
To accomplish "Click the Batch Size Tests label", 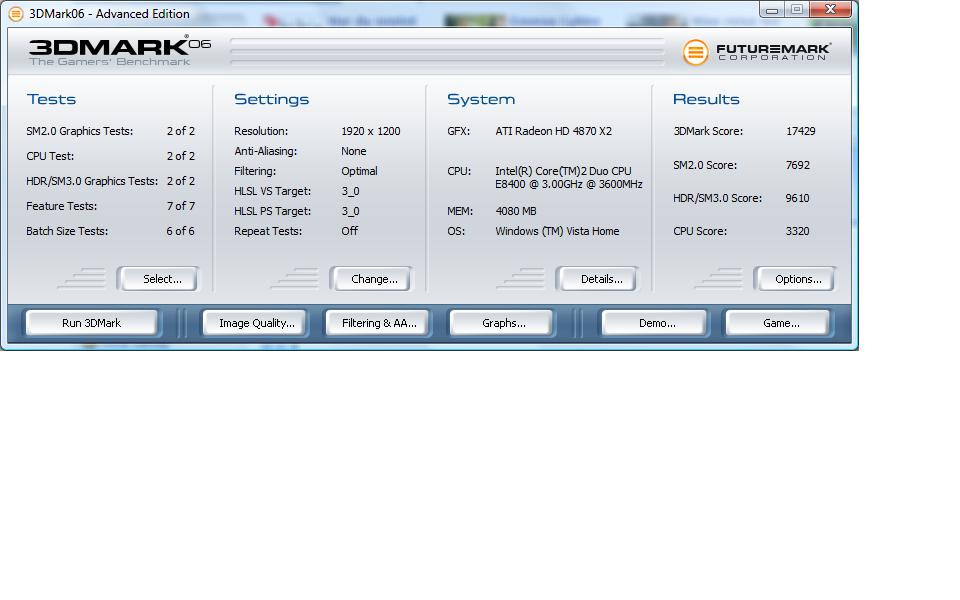I will coord(67,231).
